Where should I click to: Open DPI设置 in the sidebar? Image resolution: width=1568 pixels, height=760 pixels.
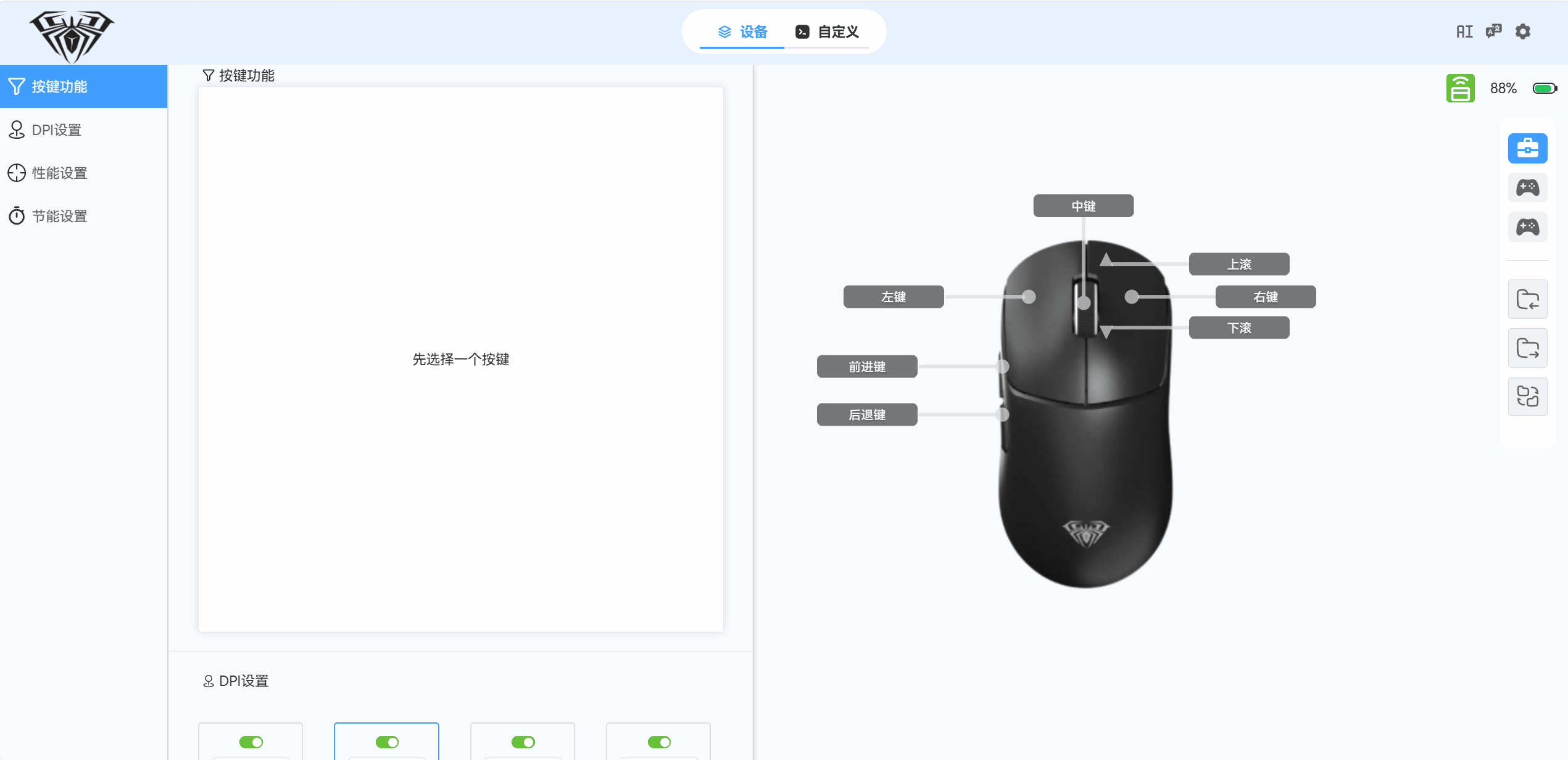(83, 130)
